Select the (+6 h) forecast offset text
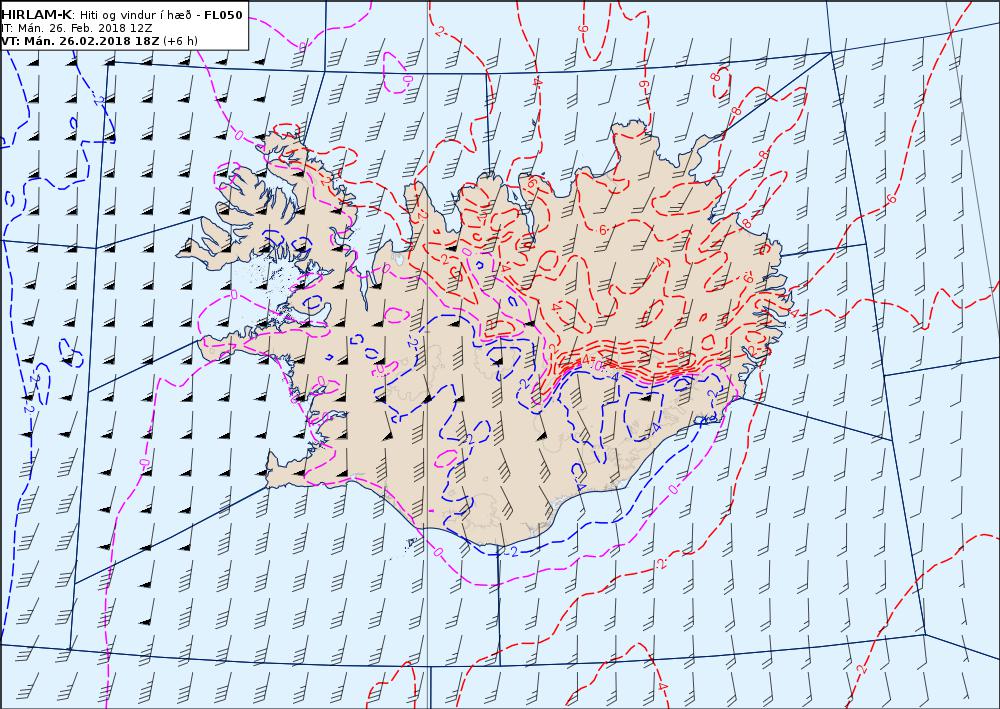The height and width of the screenshot is (709, 1000). (x=180, y=41)
